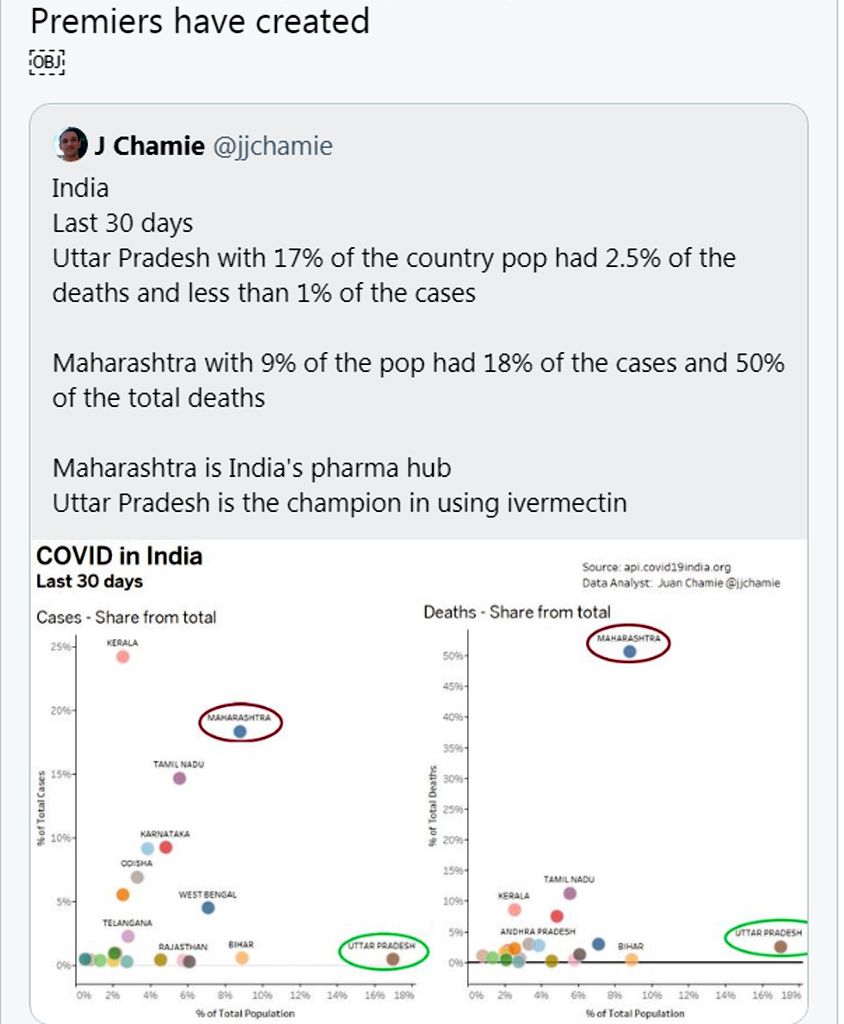Click Bihar's orange dot in Cases chart
This screenshot has width=844, height=1024.
242,958
